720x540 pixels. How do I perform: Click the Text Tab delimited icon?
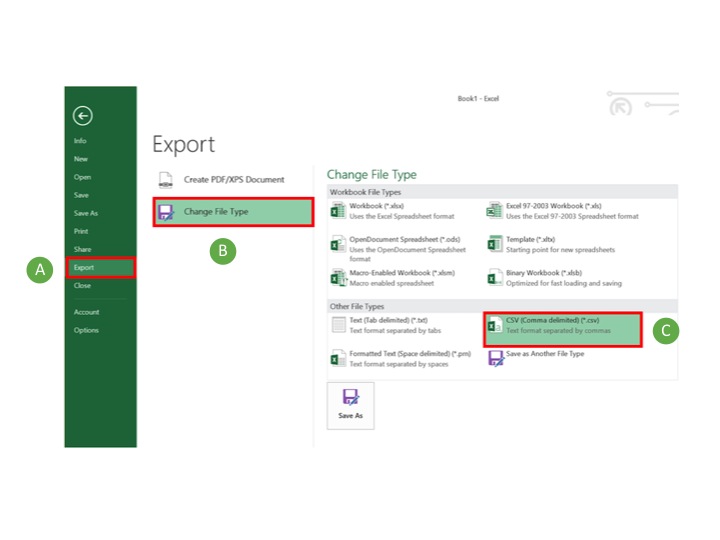338,325
